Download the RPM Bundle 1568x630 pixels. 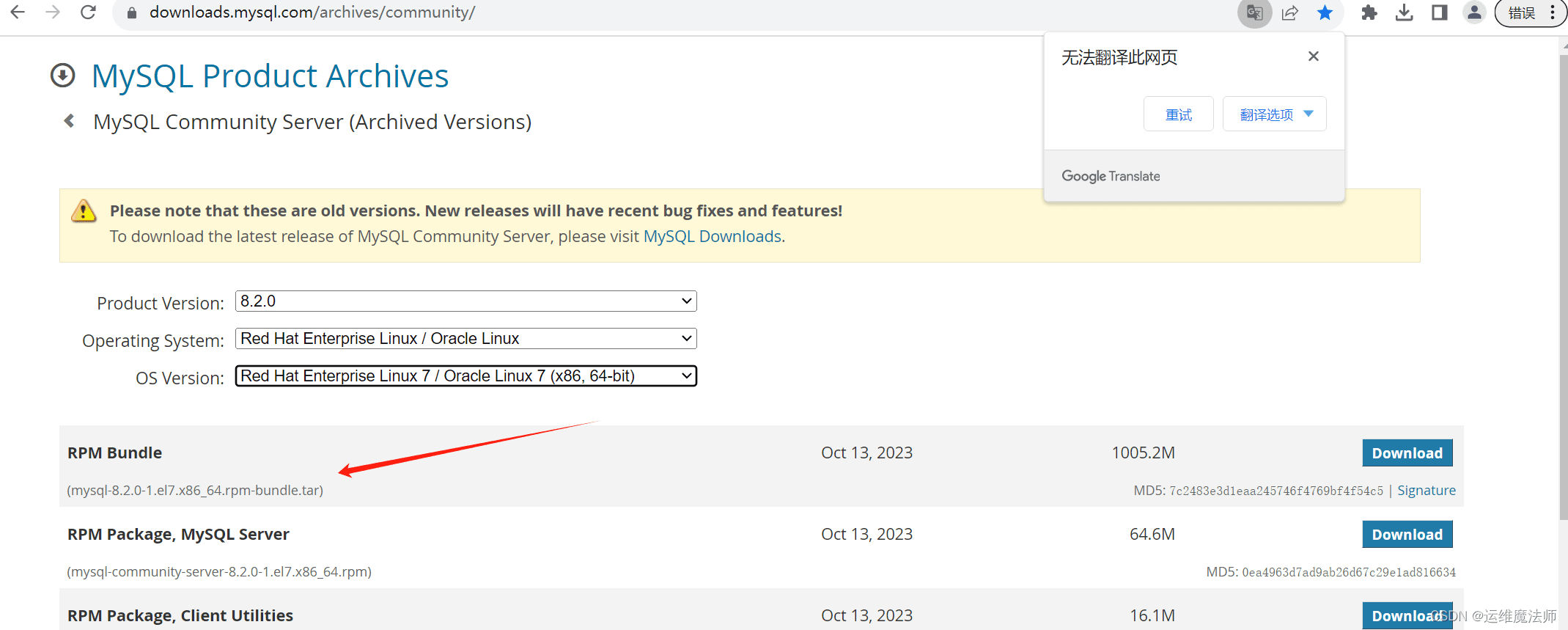[x=1407, y=453]
